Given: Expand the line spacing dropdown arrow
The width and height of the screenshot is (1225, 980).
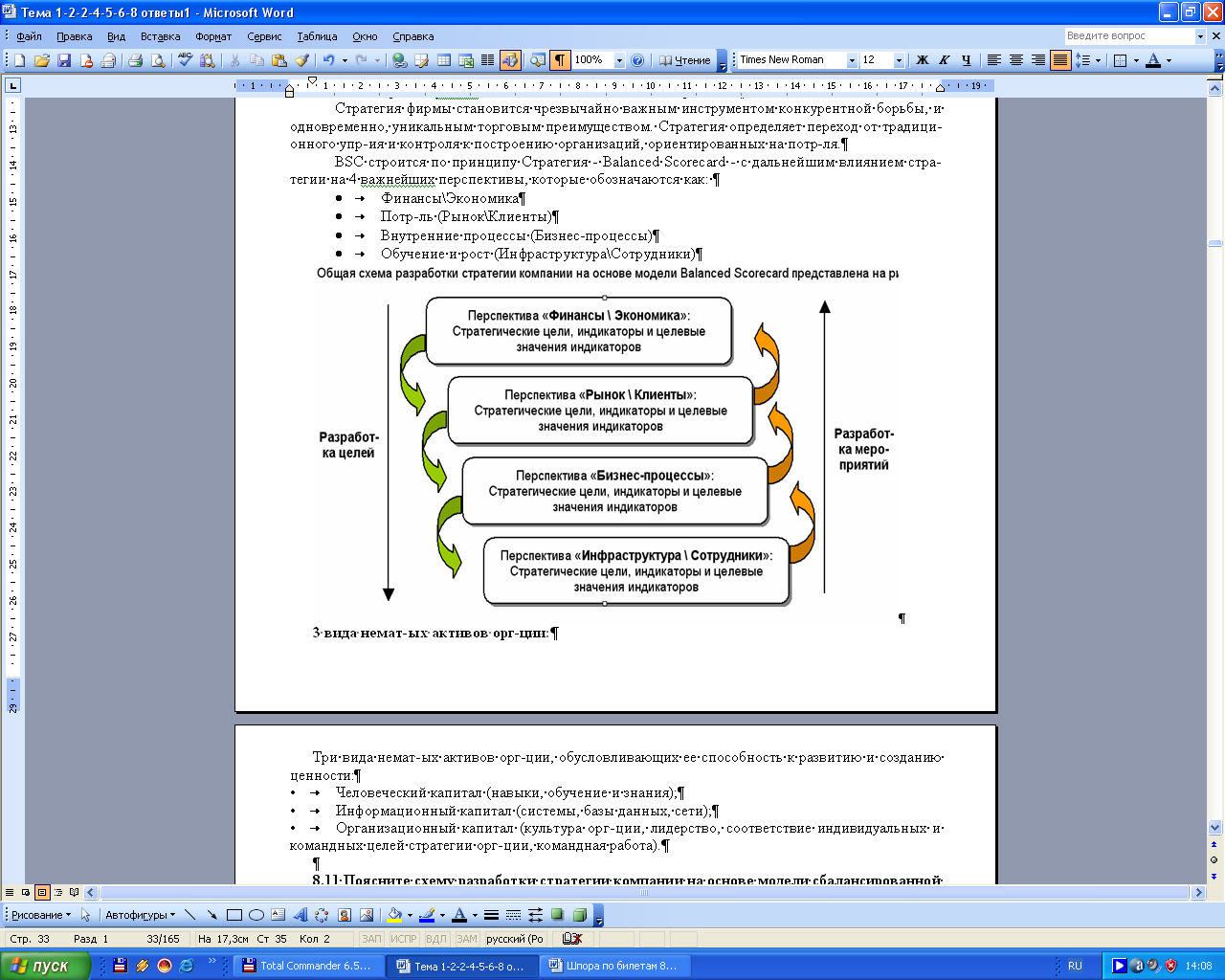Looking at the screenshot, I should (x=1098, y=60).
